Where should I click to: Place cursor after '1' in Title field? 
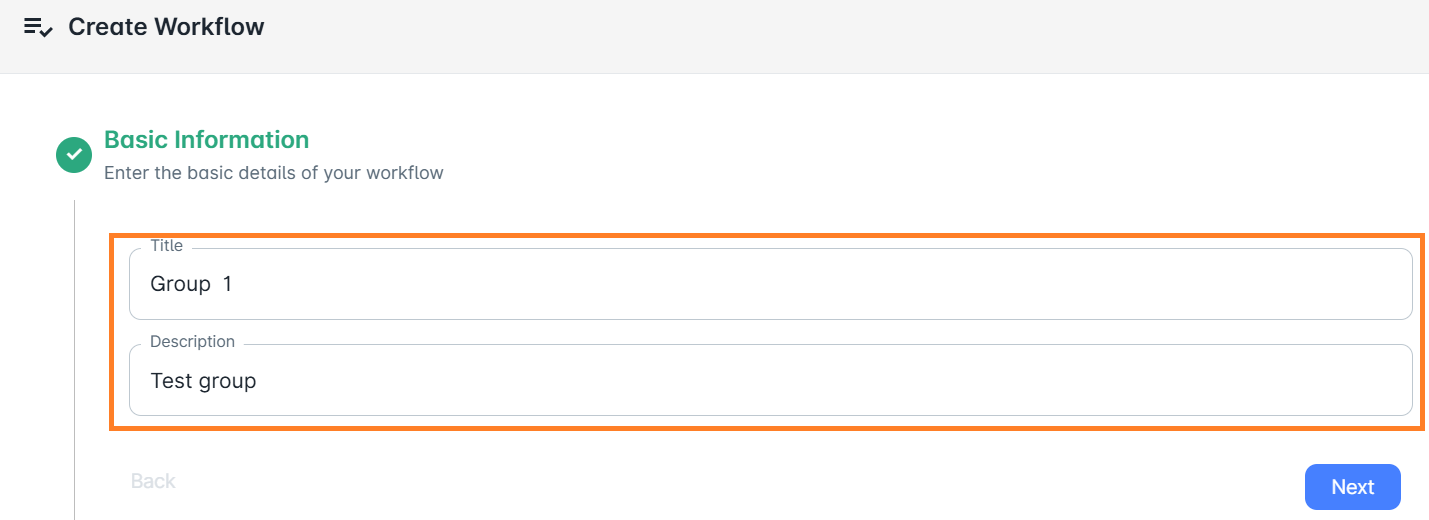click(x=234, y=284)
